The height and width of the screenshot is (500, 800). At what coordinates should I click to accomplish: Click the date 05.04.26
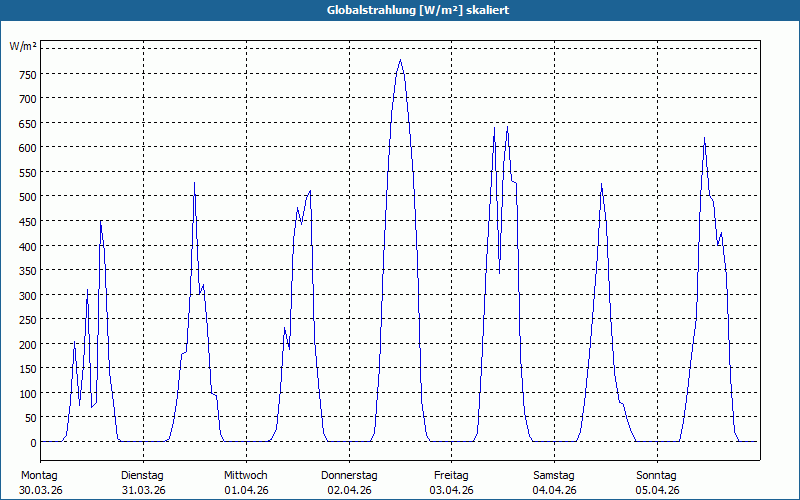click(657, 491)
